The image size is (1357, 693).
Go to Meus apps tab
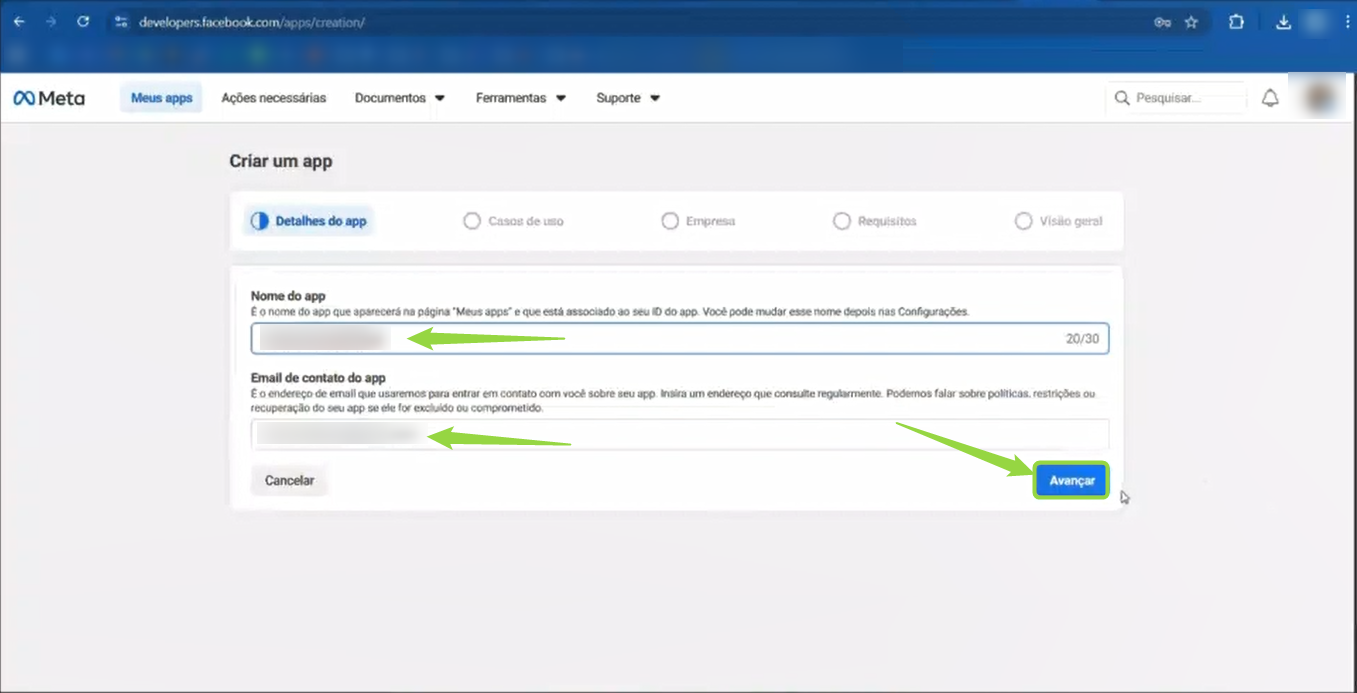click(x=161, y=98)
